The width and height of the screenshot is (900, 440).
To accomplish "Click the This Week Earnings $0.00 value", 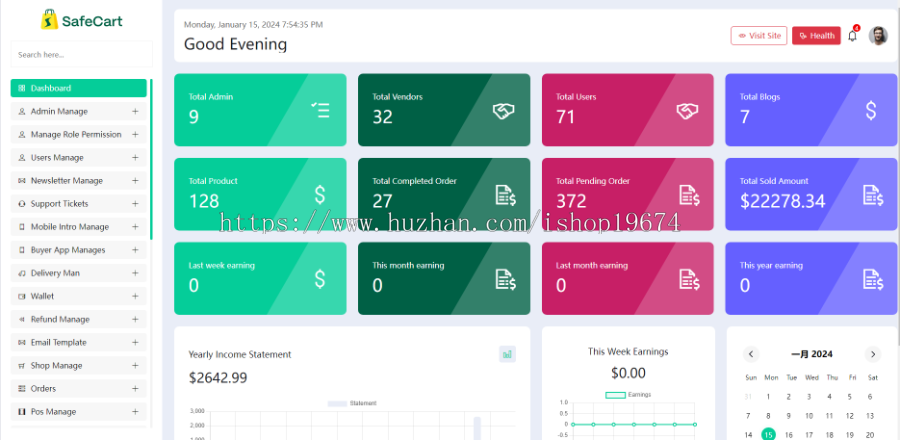I will click(x=628, y=373).
